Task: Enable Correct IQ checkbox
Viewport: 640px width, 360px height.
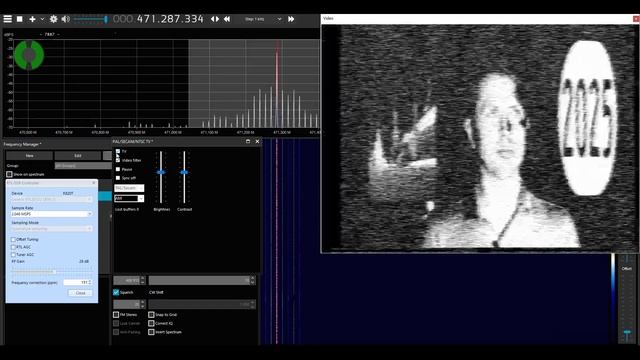Action: (151, 323)
